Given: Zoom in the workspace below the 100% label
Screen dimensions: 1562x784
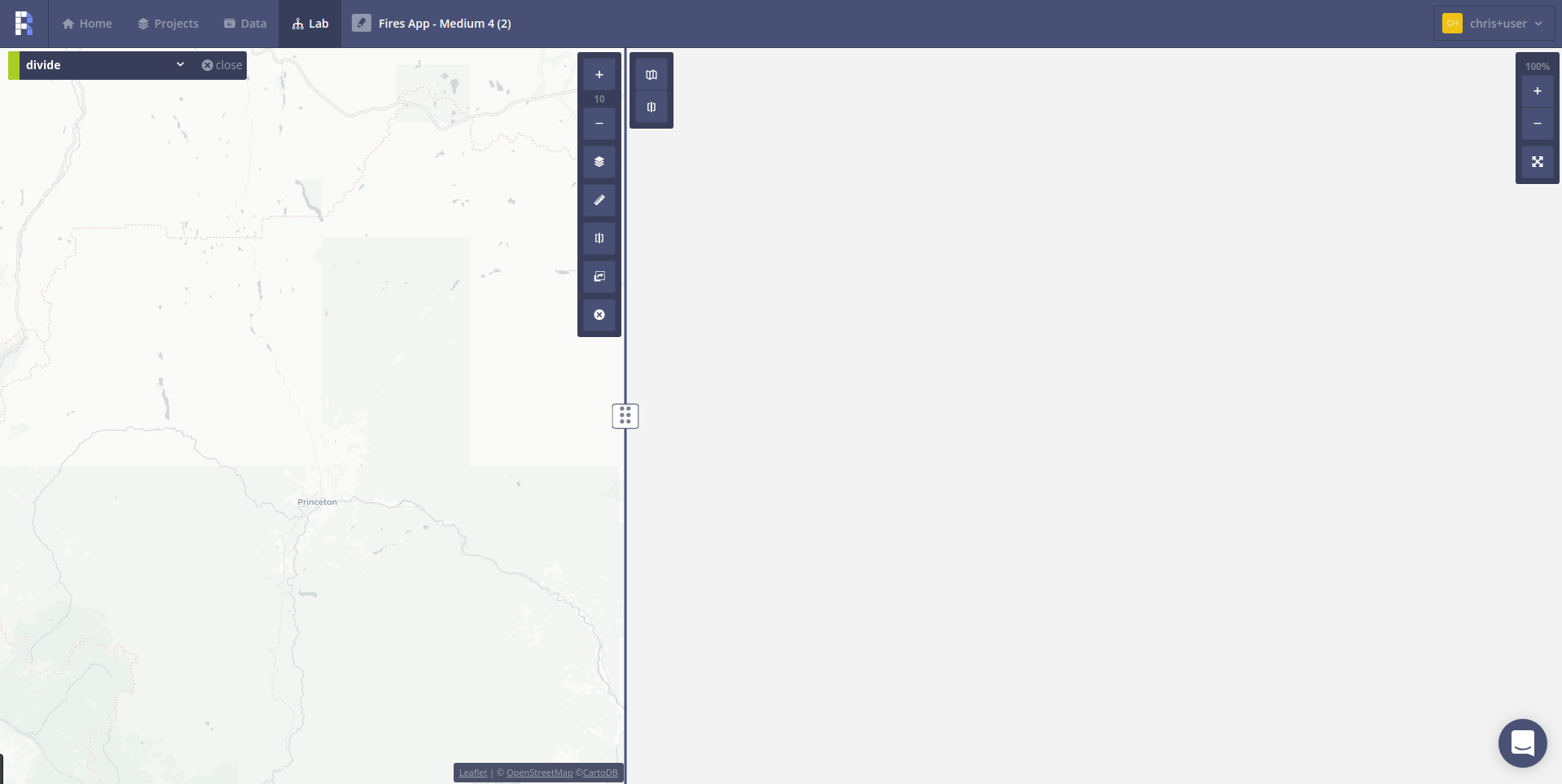Looking at the screenshot, I should pos(1538,91).
